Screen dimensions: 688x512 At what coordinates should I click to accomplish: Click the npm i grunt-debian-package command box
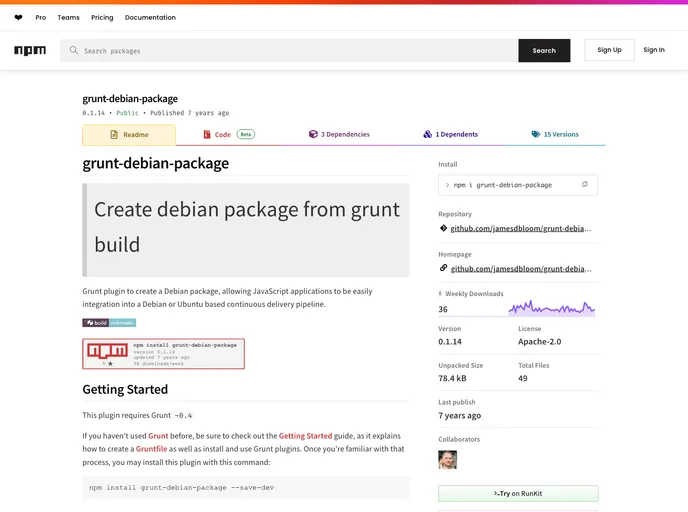[518, 185]
